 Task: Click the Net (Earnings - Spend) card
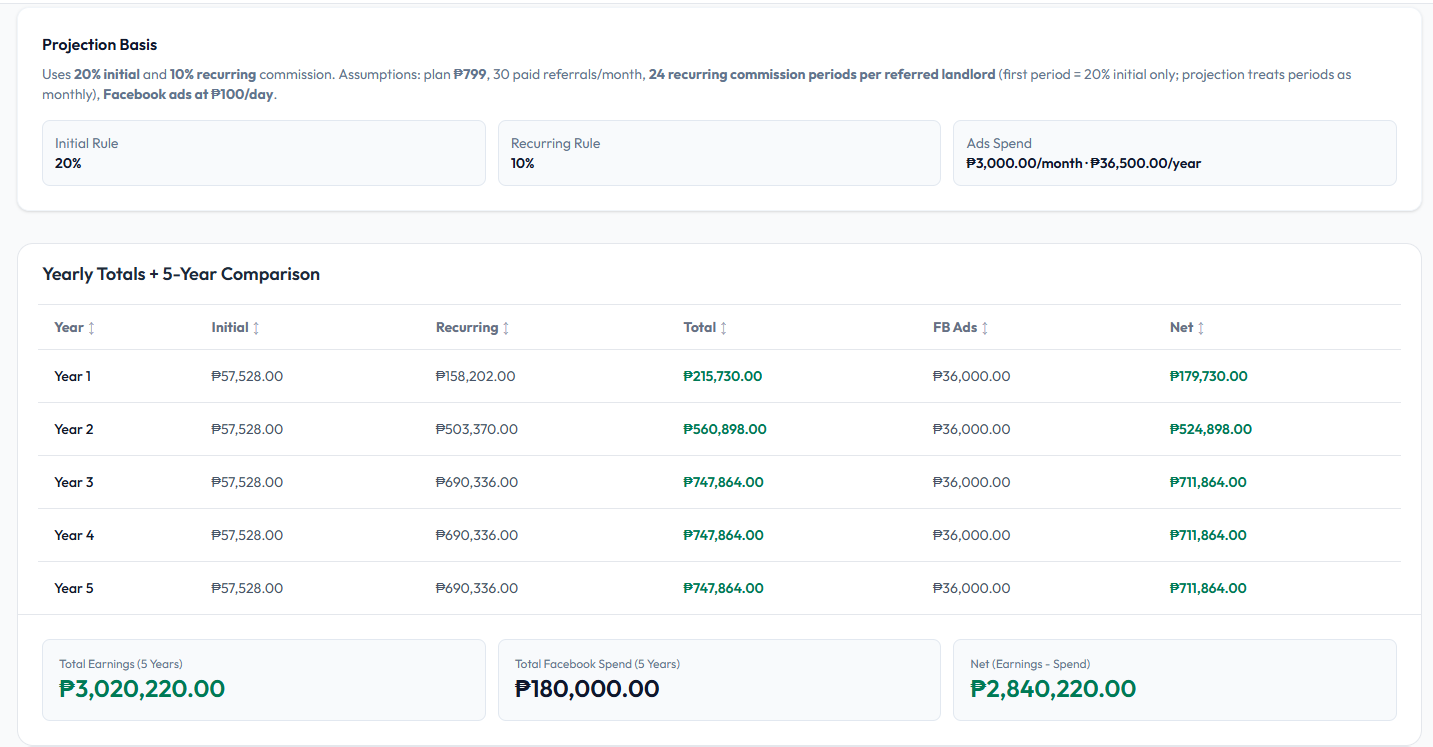pos(1174,680)
